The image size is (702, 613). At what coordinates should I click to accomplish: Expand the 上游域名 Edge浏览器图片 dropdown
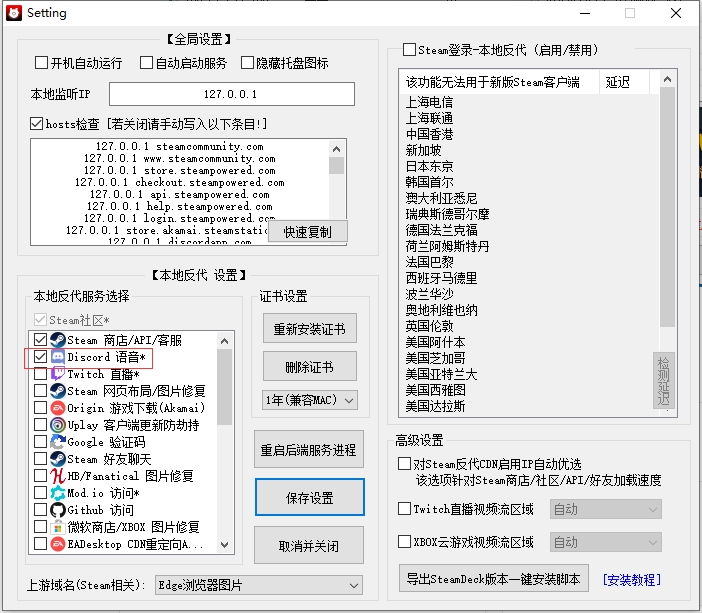(x=258, y=585)
